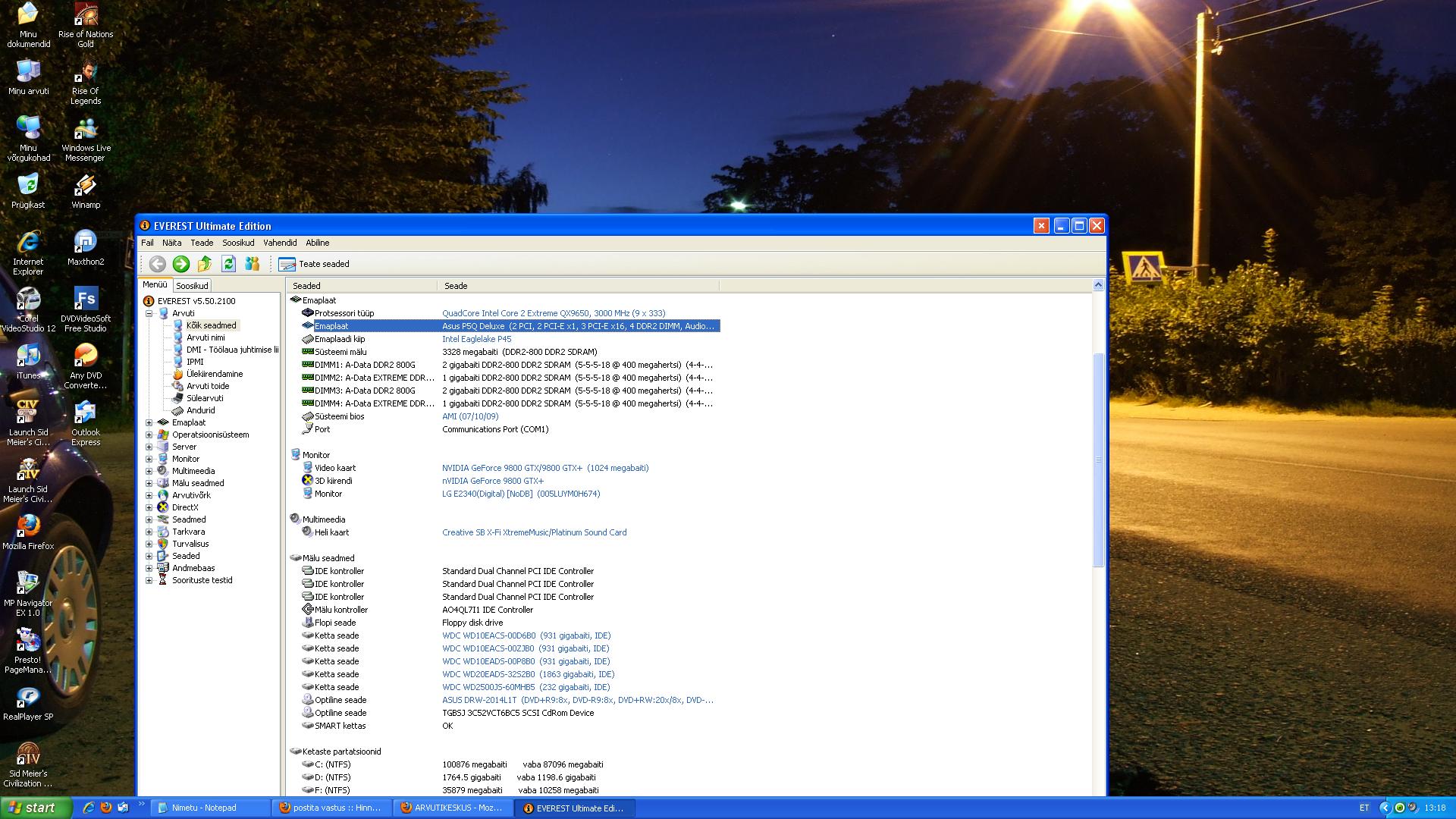1456x819 pixels.
Task: Click the ASUS DRW-2014L1T optical drive link
Action: tap(578, 700)
